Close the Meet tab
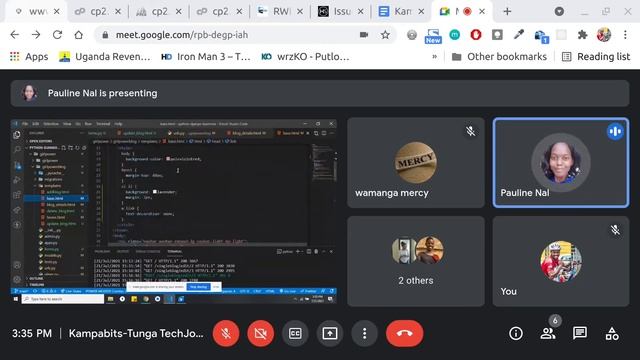The image size is (640, 360). coord(482,12)
